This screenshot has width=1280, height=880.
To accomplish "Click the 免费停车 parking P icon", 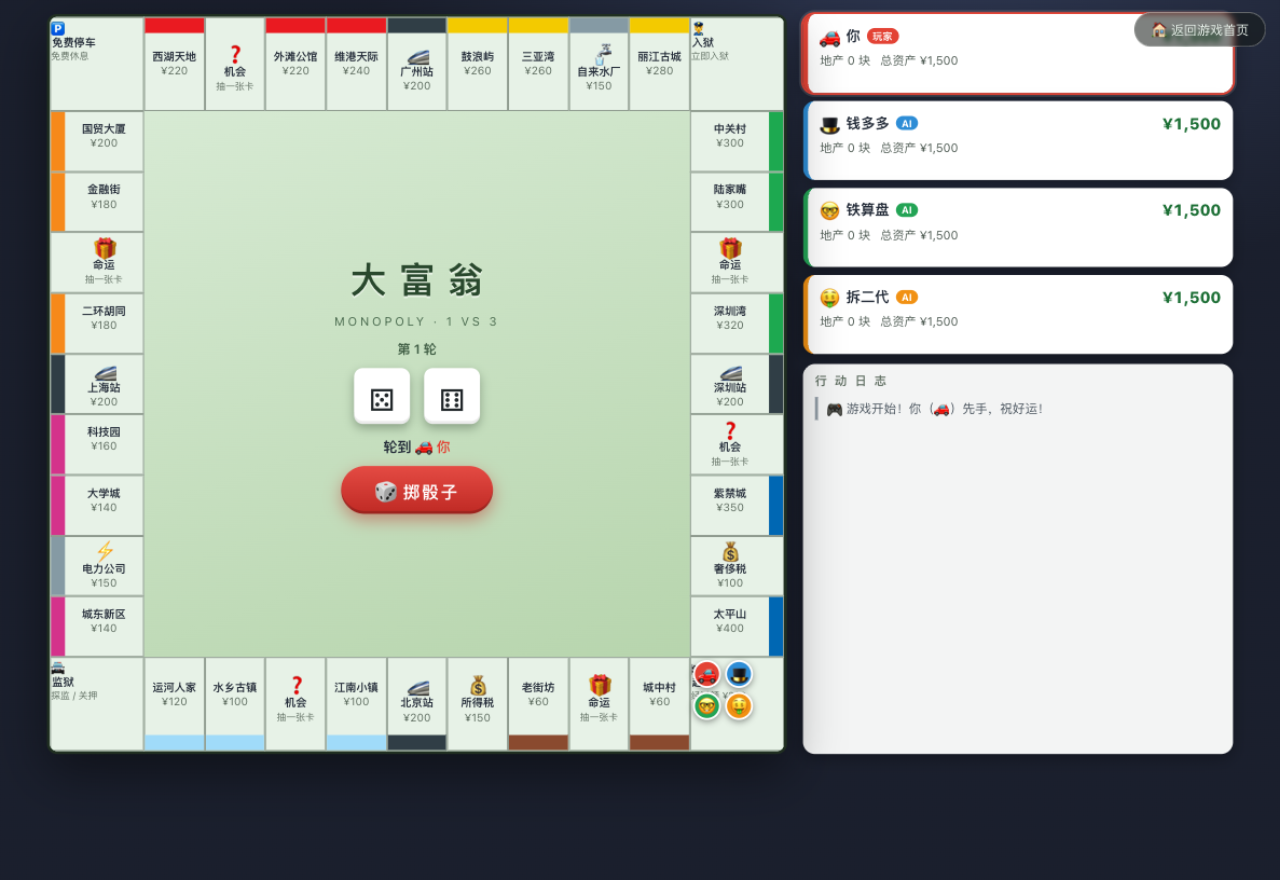I will click(58, 29).
